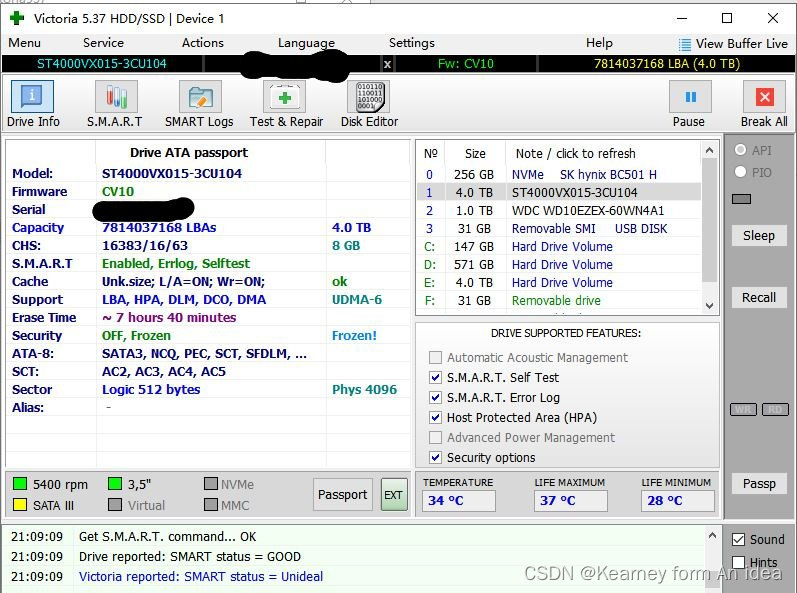797x593 pixels.
Task: Pause the current operation
Action: pyautogui.click(x=690, y=104)
